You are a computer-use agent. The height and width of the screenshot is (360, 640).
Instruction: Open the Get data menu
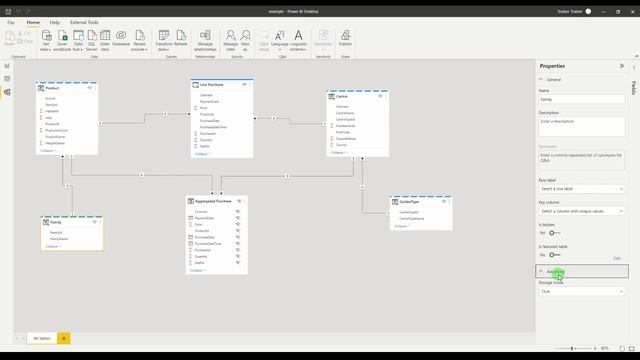(46, 41)
